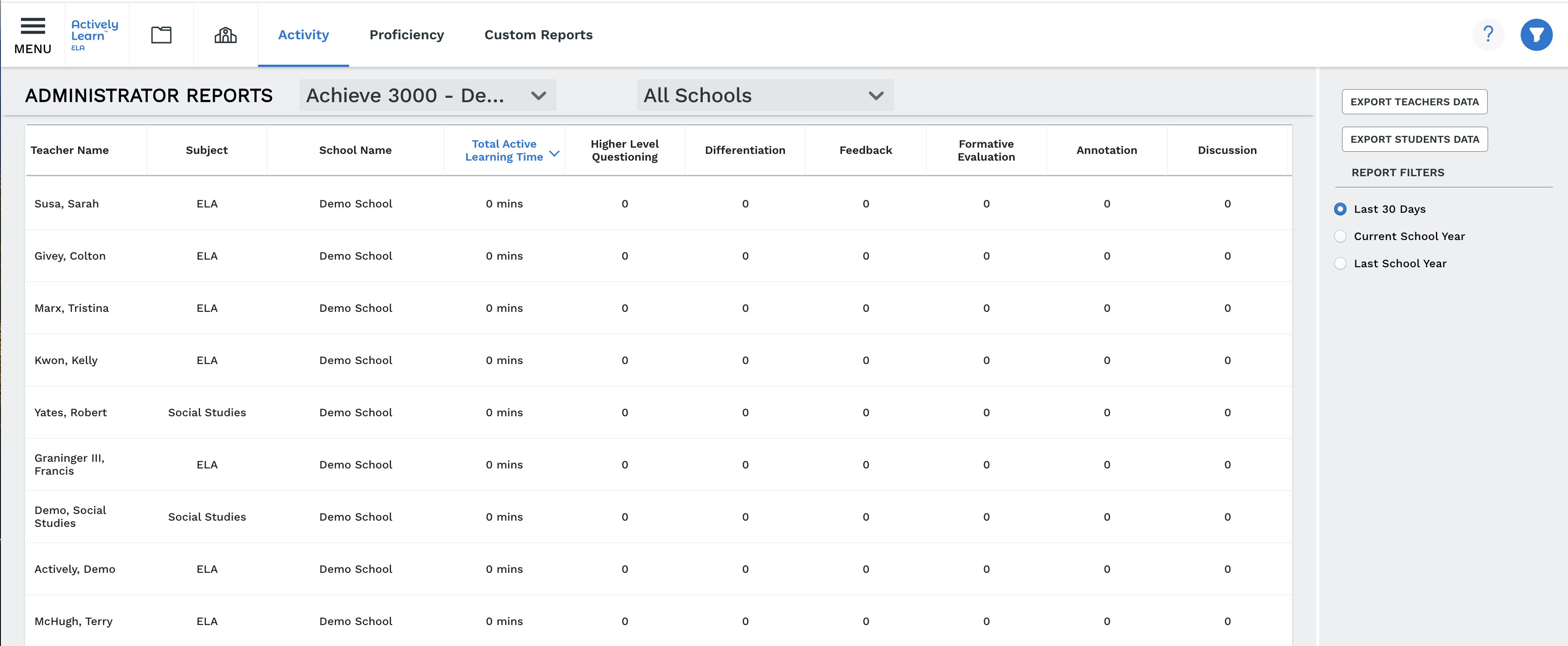Click teacher name Actively, Demo
The width and height of the screenshot is (1568, 646).
coord(75,569)
